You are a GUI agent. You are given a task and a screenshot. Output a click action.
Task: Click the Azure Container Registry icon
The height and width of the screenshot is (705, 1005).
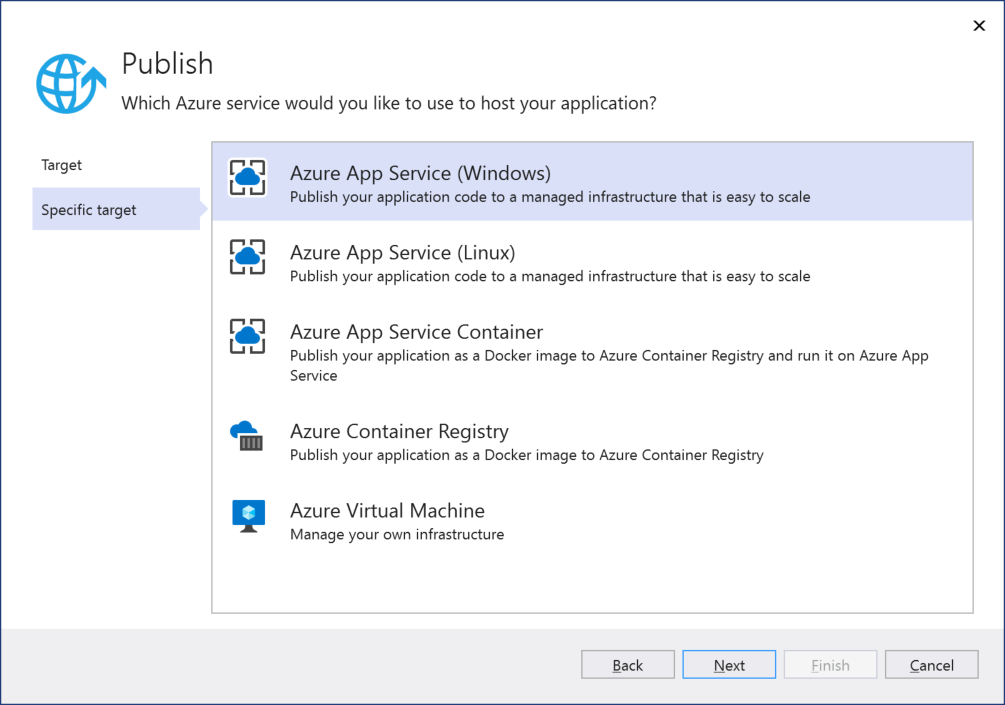pos(247,437)
